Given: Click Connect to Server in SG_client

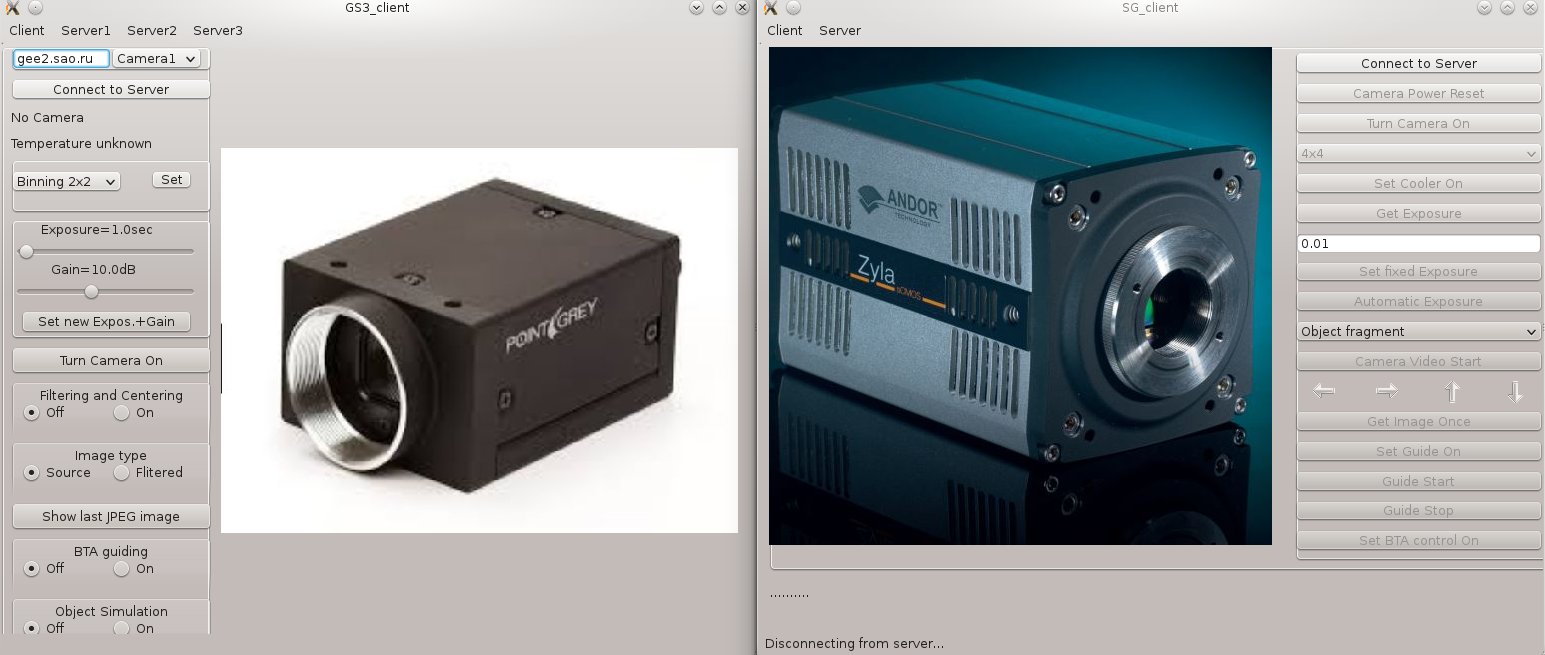Looking at the screenshot, I should (x=1418, y=63).
